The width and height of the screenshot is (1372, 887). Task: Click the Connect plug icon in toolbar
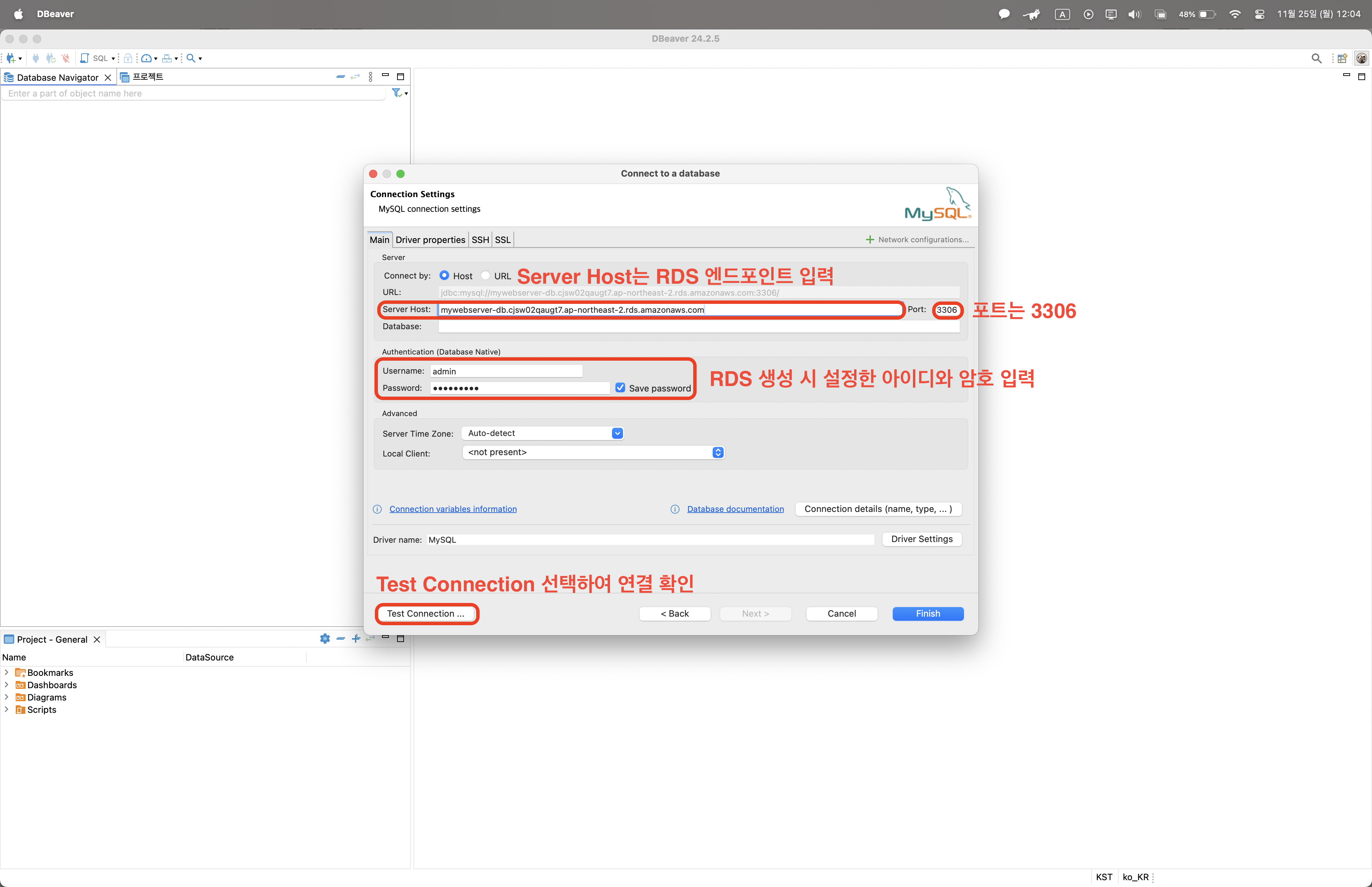click(36, 58)
